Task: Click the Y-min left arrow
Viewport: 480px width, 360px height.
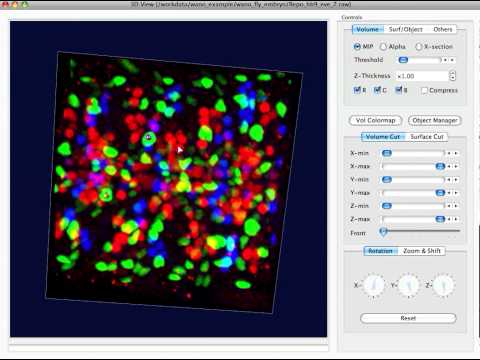Action: (x=449, y=179)
